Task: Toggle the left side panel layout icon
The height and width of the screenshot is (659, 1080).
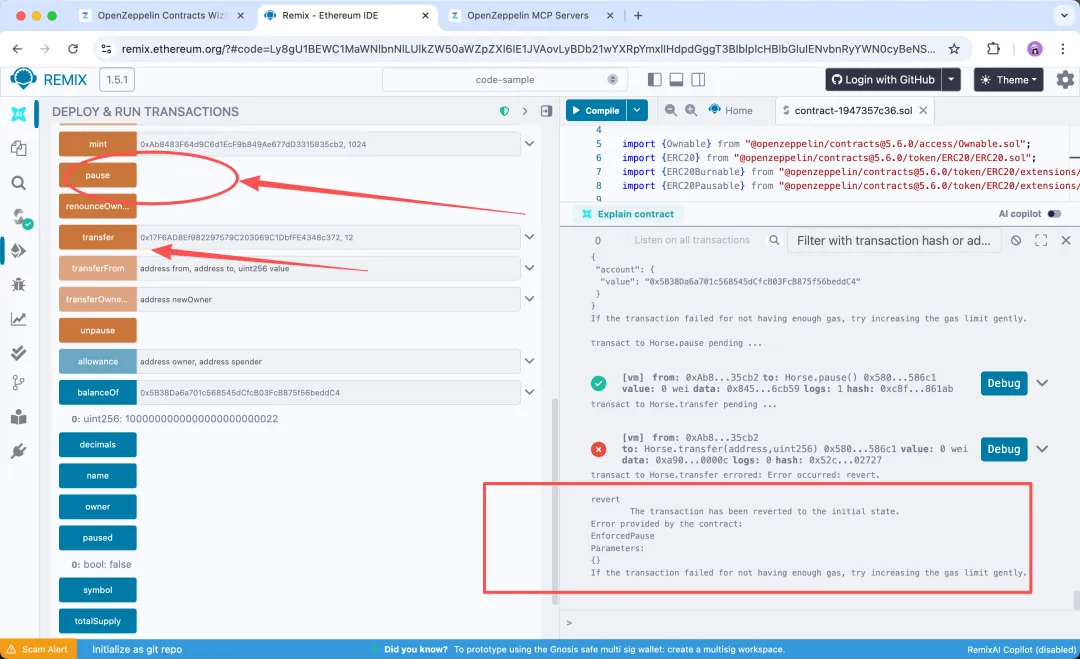Action: [x=654, y=79]
